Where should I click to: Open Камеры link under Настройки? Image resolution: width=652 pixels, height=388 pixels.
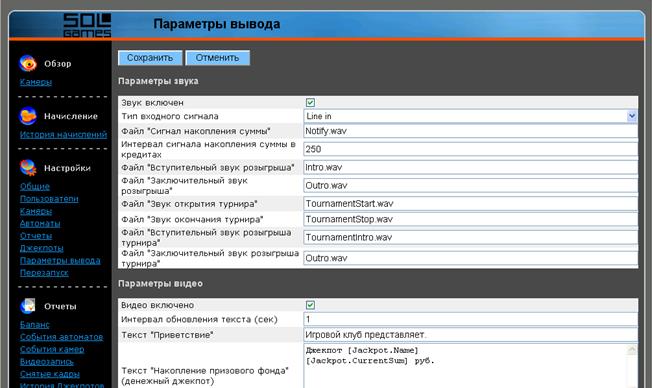click(x=36, y=211)
